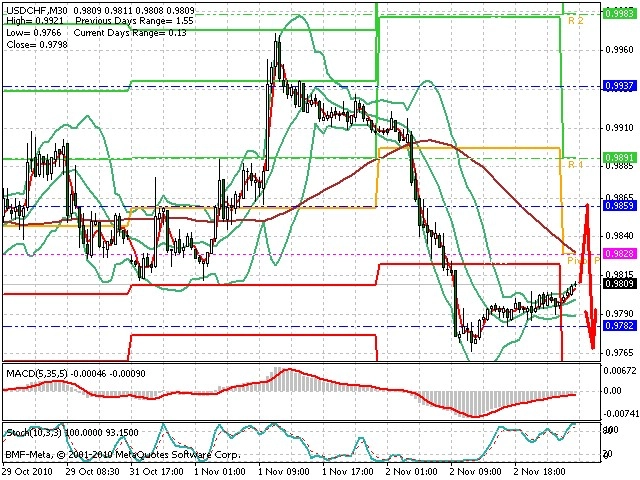Click the USDCHF,M30 chart title
This screenshot has width=640, height=480.
[x=31, y=10]
